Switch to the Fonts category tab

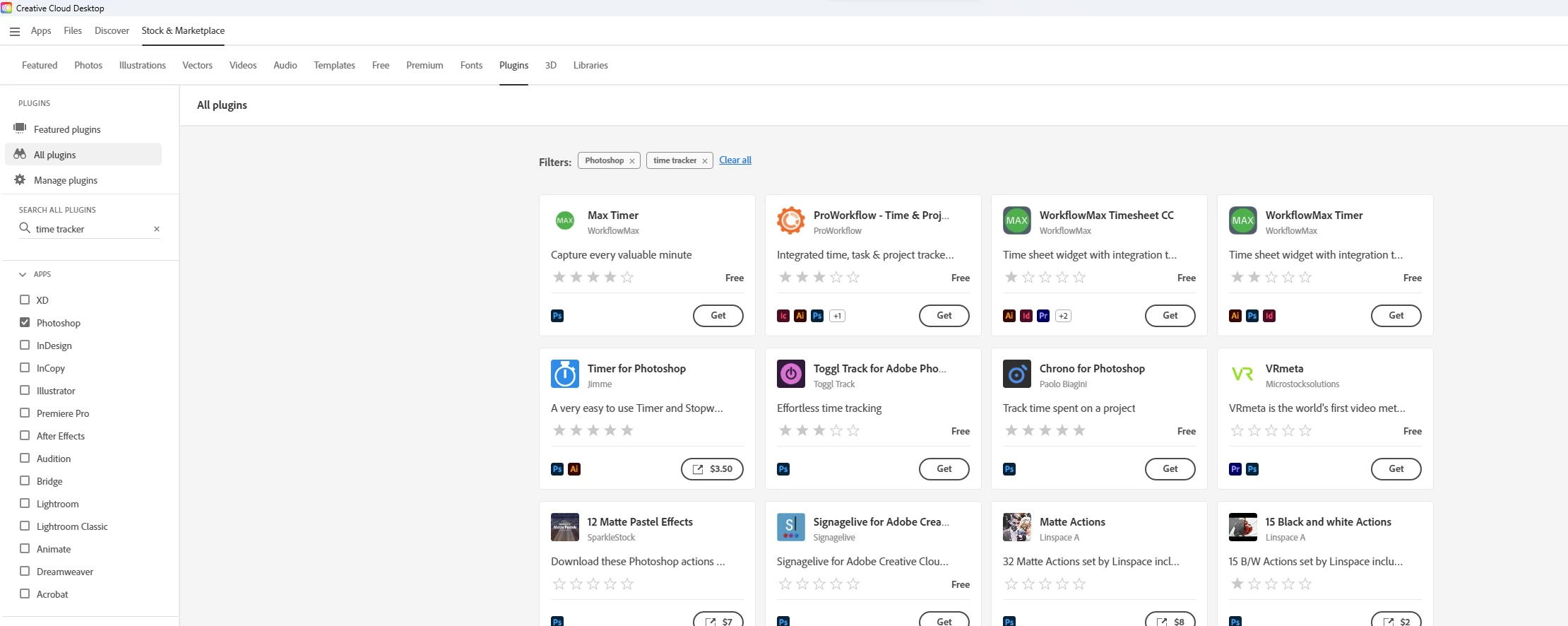tap(471, 65)
